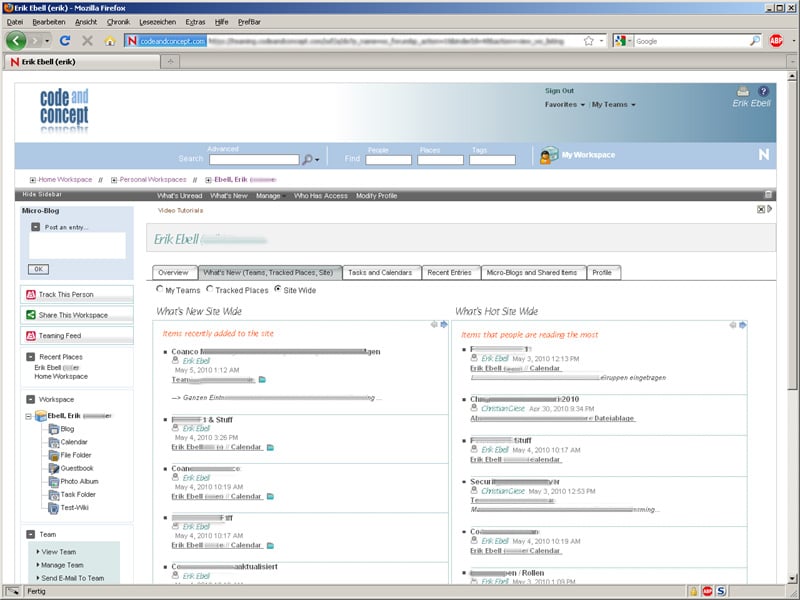800x600 pixels.
Task: Click the Share This Workspace icon
Action: point(31,315)
